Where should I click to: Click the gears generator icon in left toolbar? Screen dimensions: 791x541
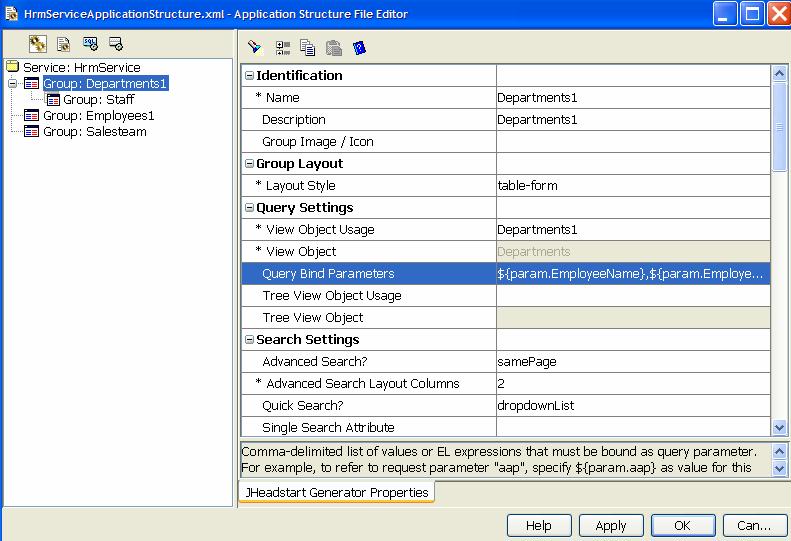click(x=38, y=44)
